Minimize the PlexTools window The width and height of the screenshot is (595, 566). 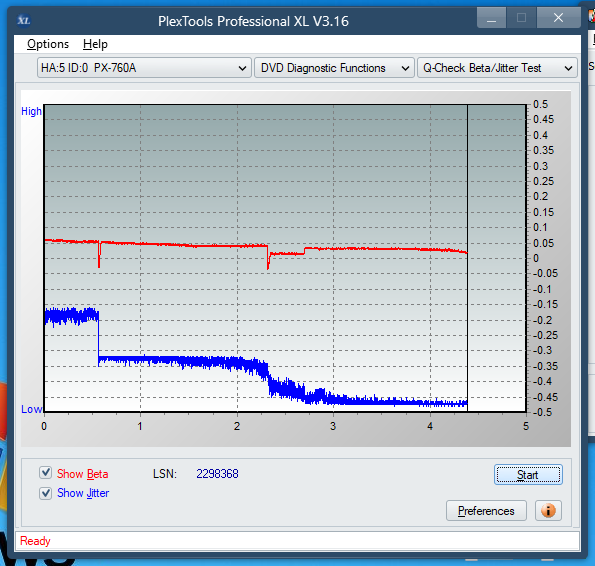pos(491,18)
